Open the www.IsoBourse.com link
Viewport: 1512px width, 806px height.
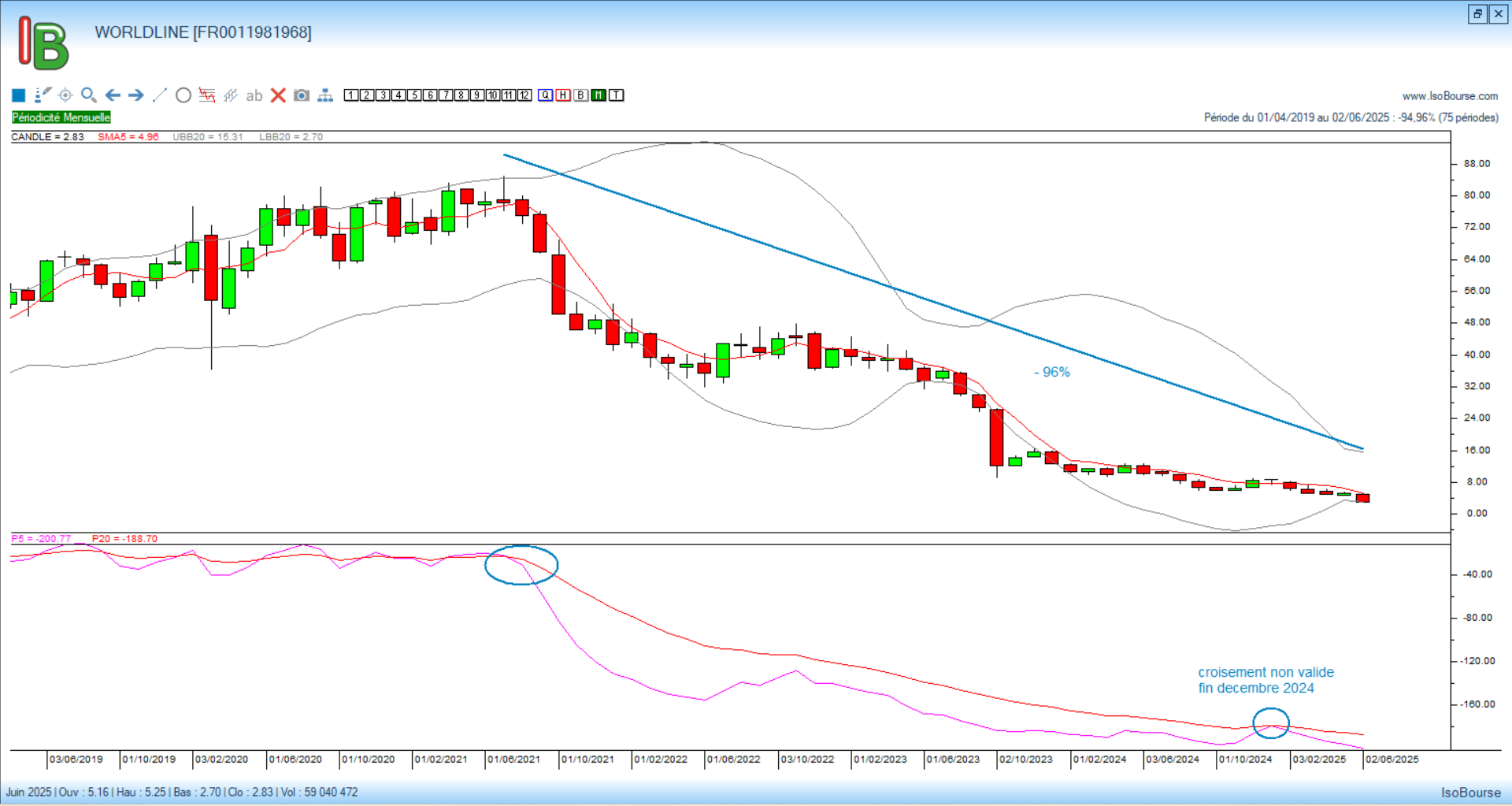(1450, 96)
